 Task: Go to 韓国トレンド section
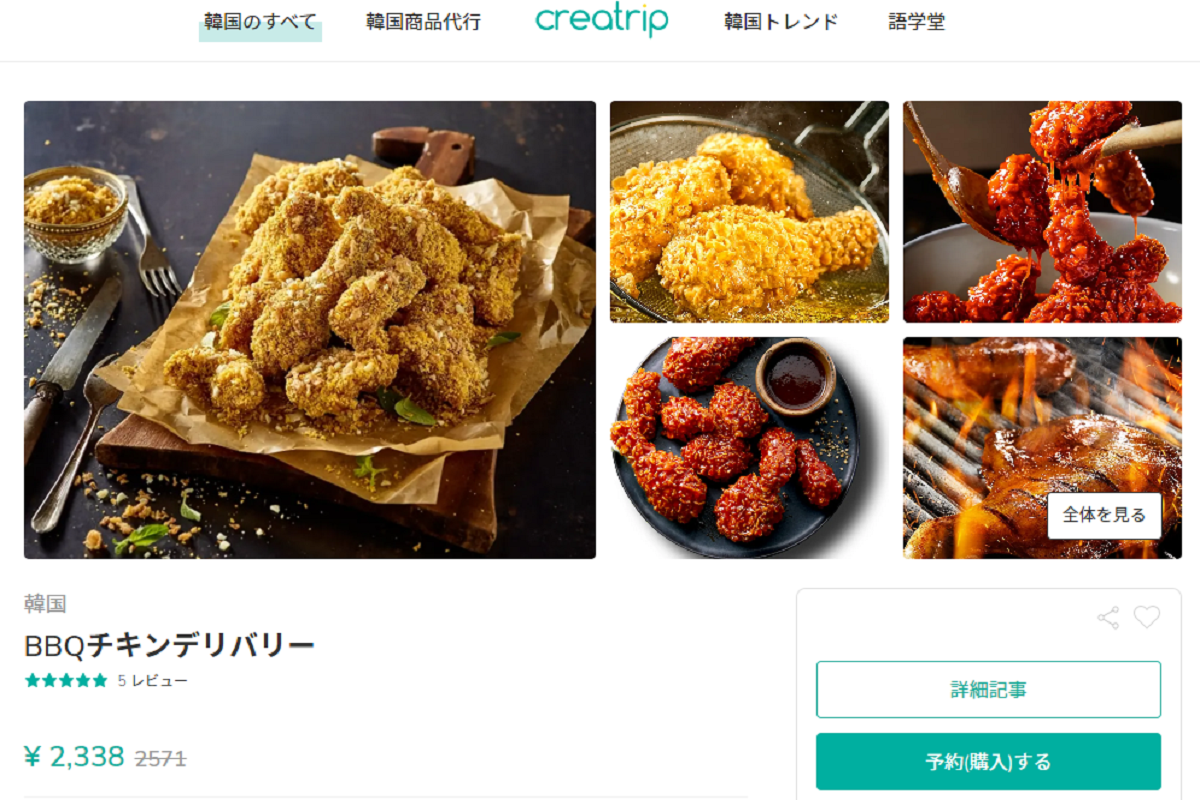(781, 22)
